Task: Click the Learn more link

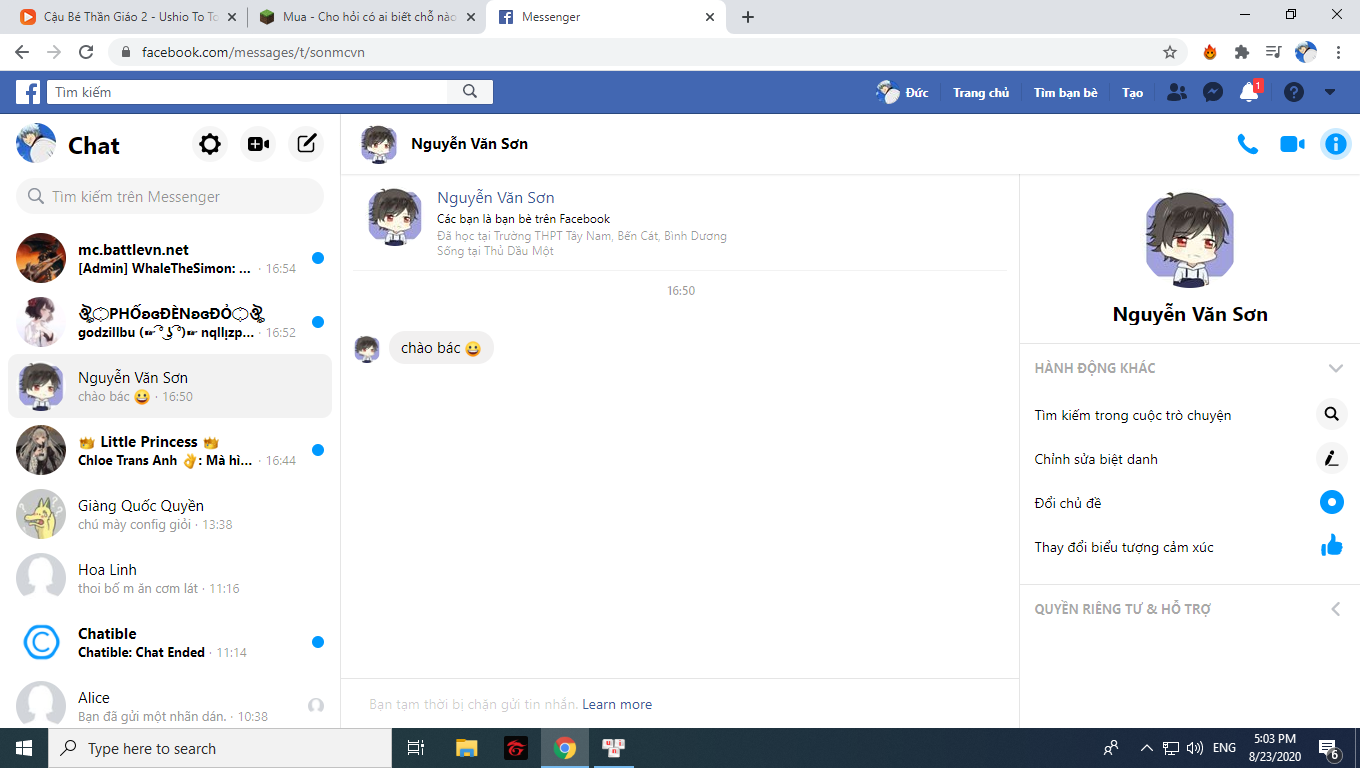Action: pyautogui.click(x=617, y=704)
